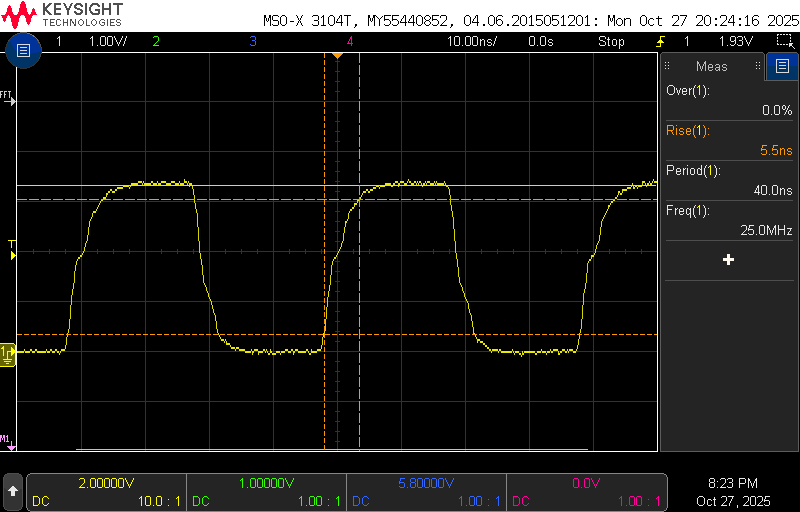Viewport: 800px width, 512px height.
Task: Select the Rise(1) measurement entry
Action: 729,140
